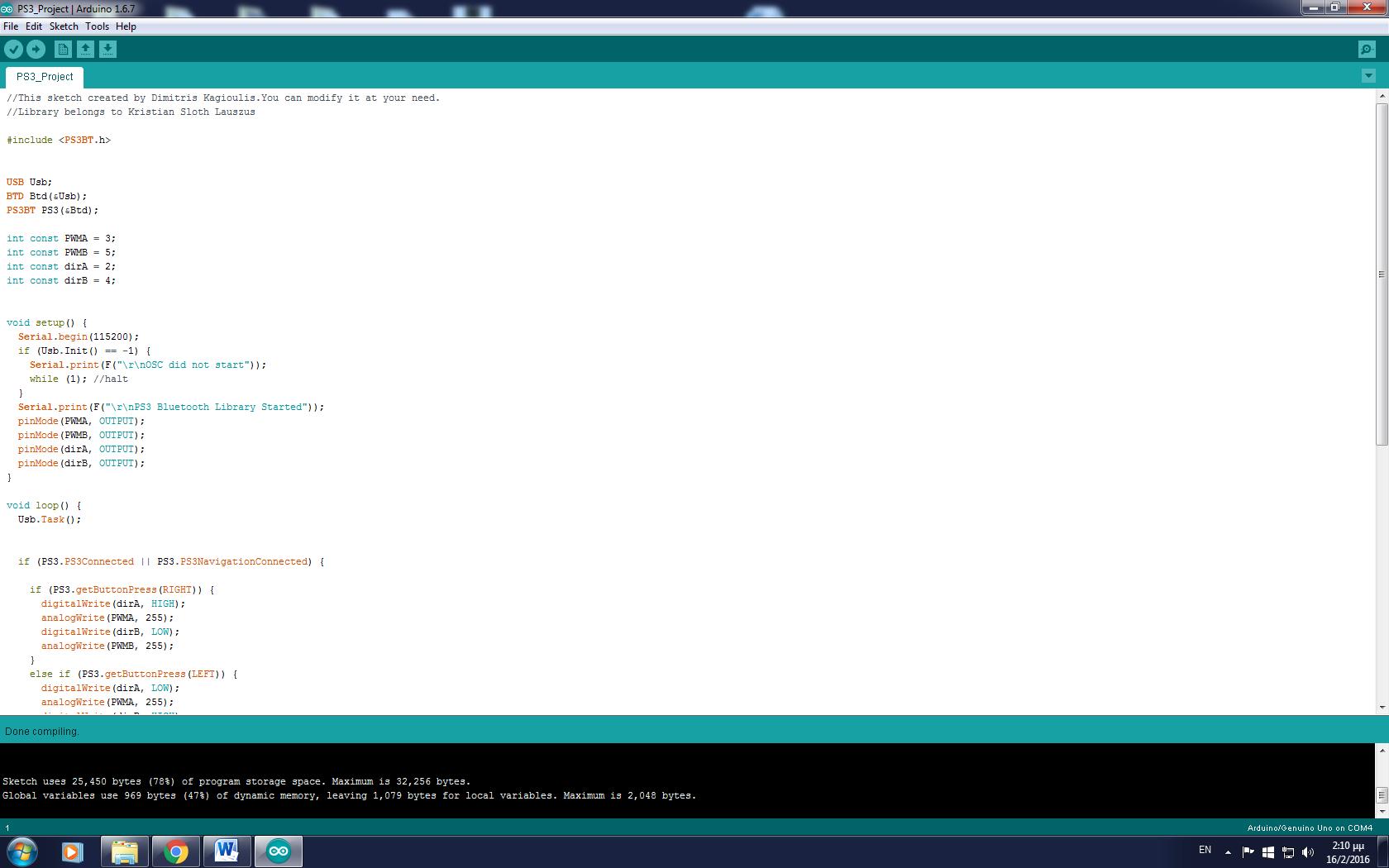Open a sketch with the Open icon
The width and height of the screenshot is (1389, 868).
point(85,49)
